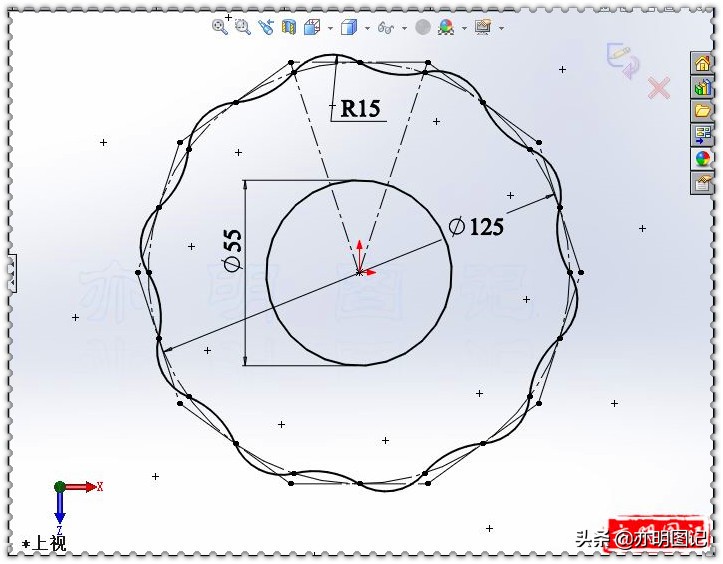
Task: Expand the Display Style dropdown arrow
Action: tap(366, 29)
